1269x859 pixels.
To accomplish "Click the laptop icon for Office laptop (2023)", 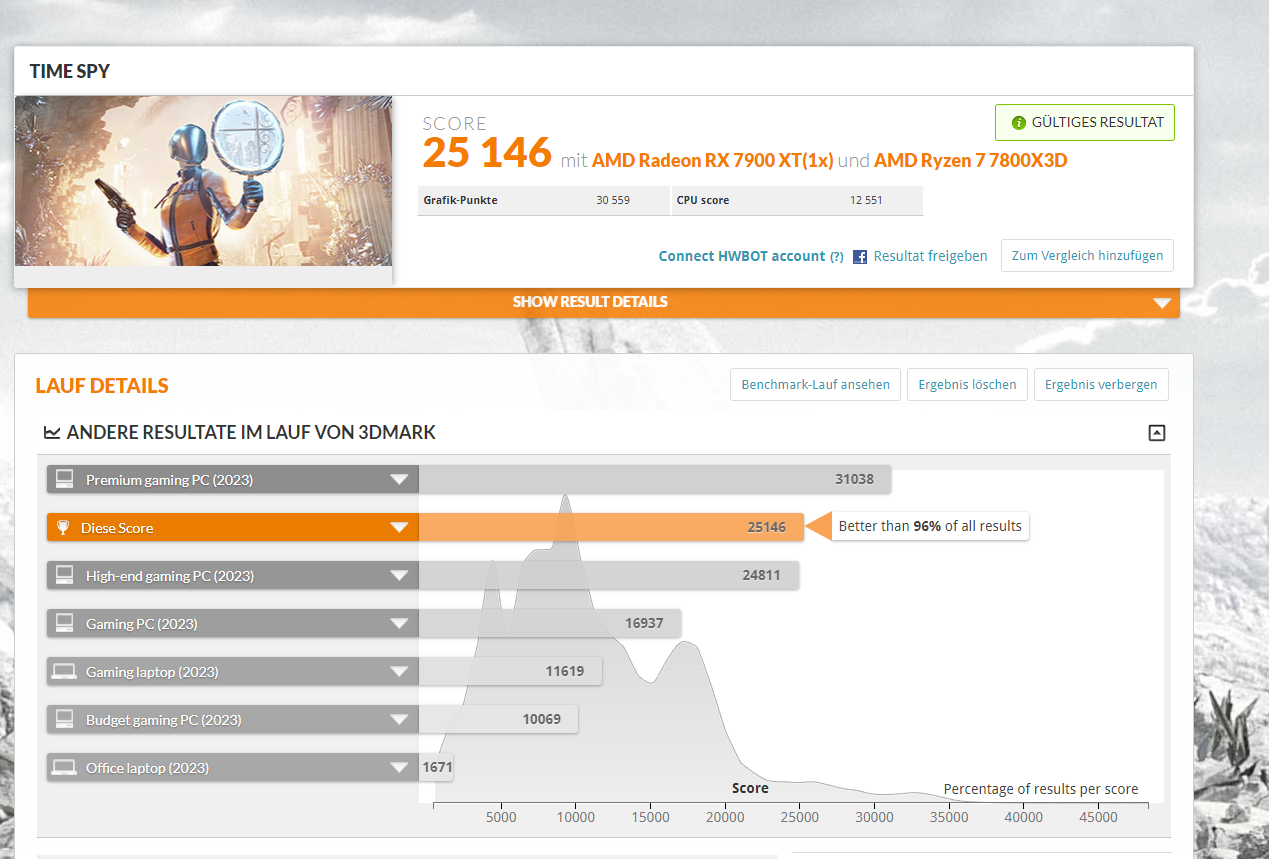I will 65,768.
